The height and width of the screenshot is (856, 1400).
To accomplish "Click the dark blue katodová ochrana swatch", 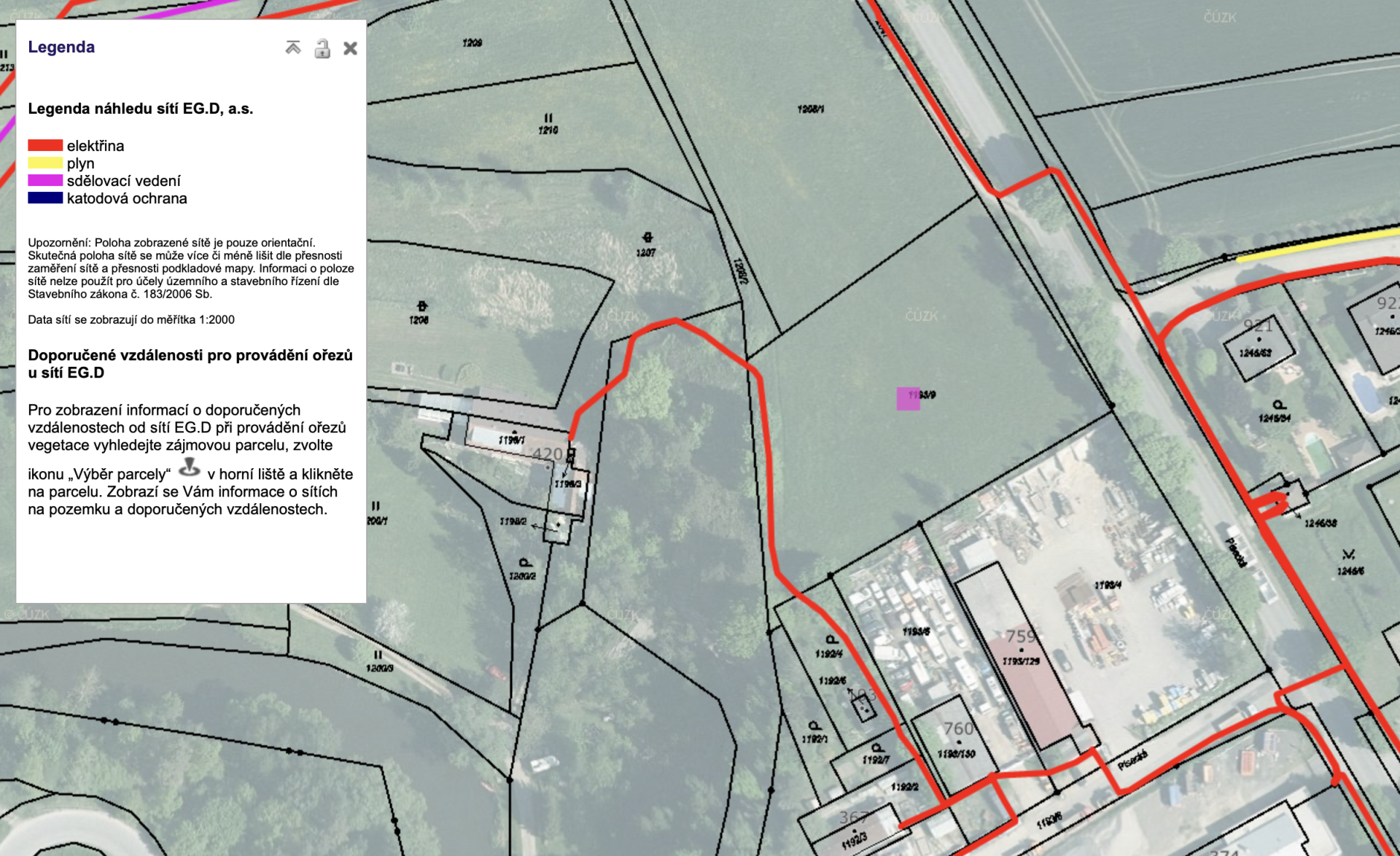I will click(45, 198).
